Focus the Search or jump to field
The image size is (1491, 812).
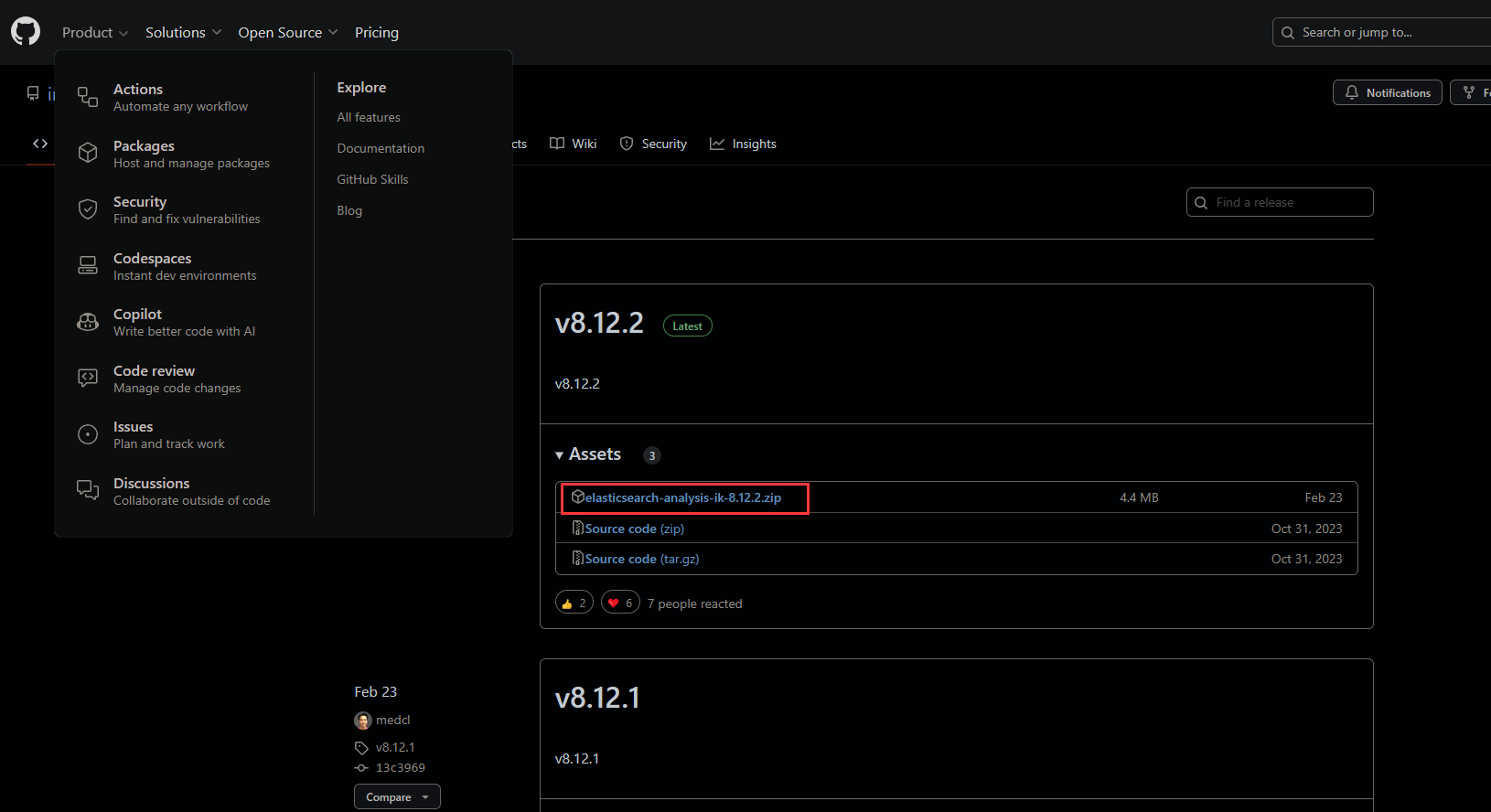pos(1381,32)
